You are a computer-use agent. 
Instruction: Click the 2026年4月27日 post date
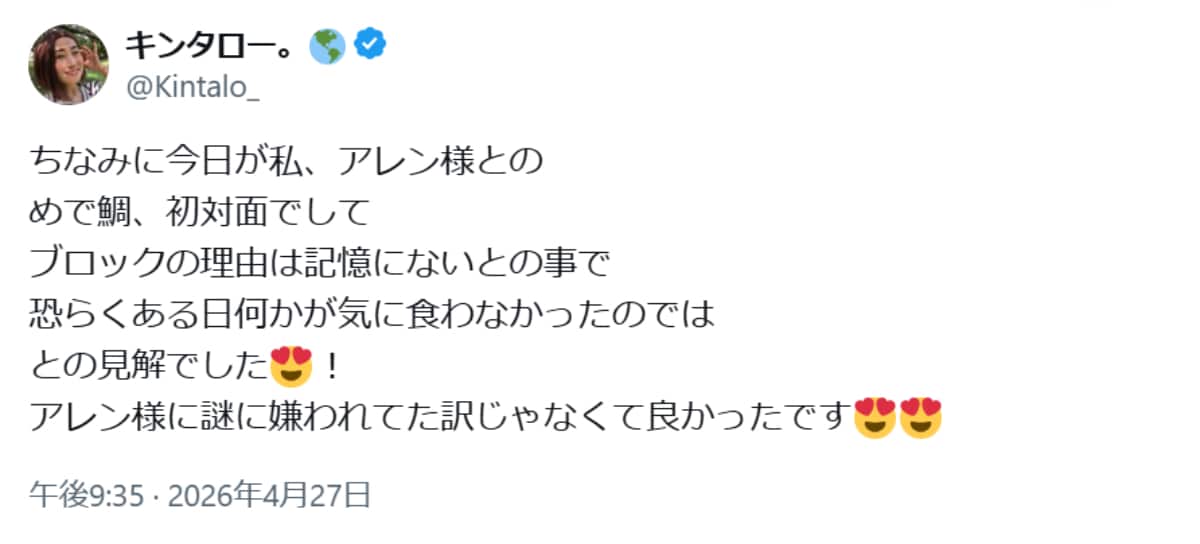(269, 494)
